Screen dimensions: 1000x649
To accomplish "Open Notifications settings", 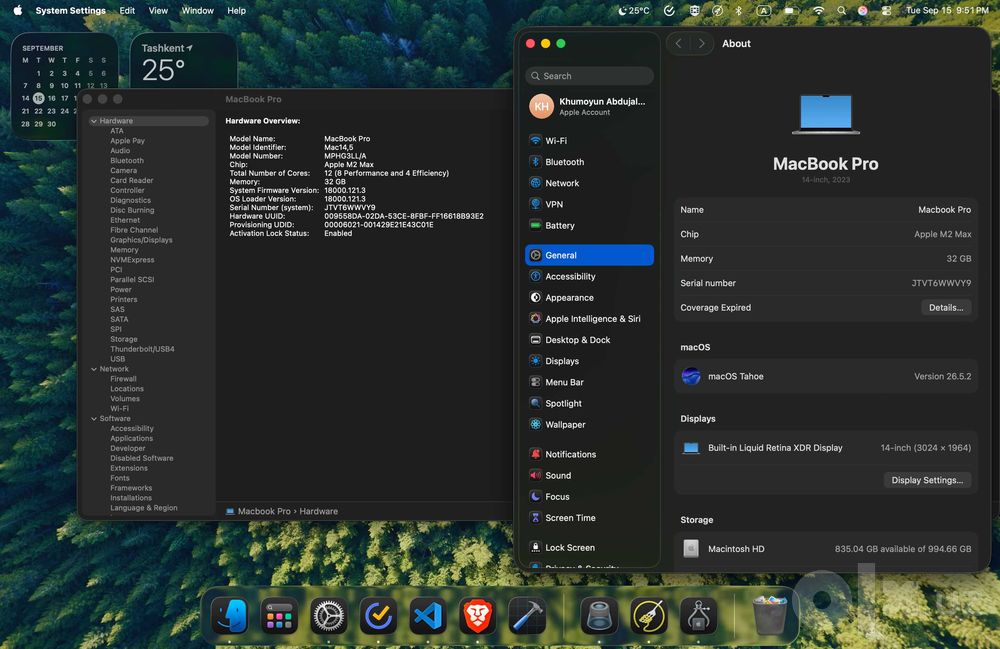I will 589,455.
